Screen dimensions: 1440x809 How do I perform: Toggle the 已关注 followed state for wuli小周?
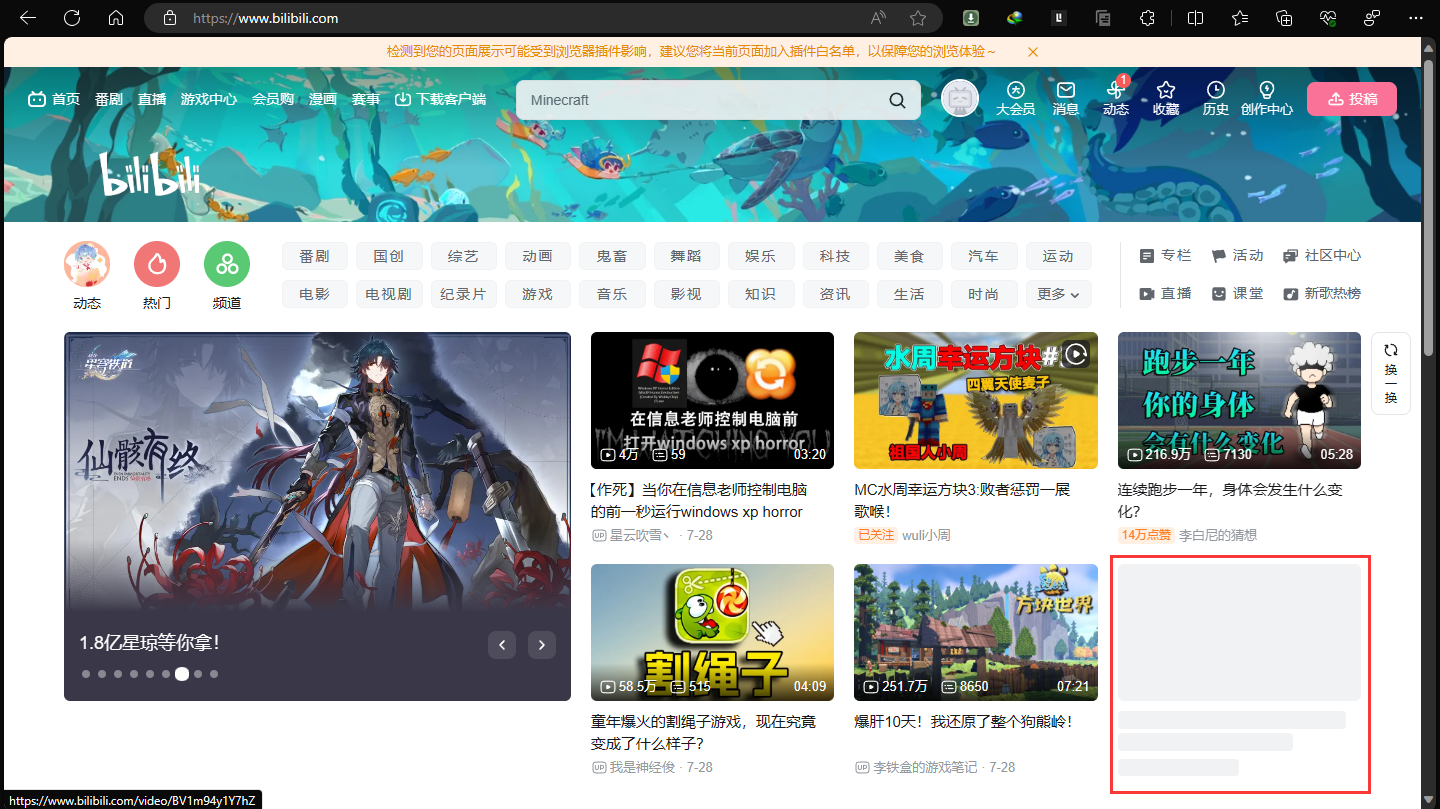tap(876, 534)
